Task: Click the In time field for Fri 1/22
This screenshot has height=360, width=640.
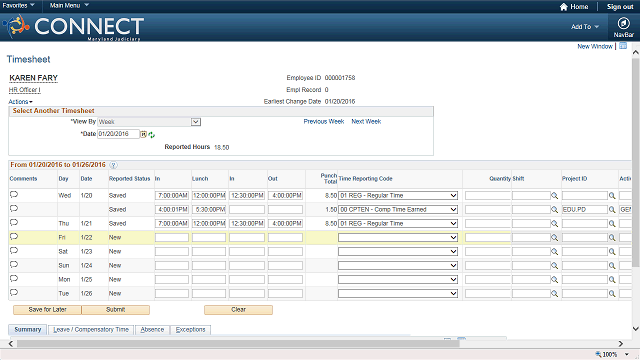Action: (172, 238)
